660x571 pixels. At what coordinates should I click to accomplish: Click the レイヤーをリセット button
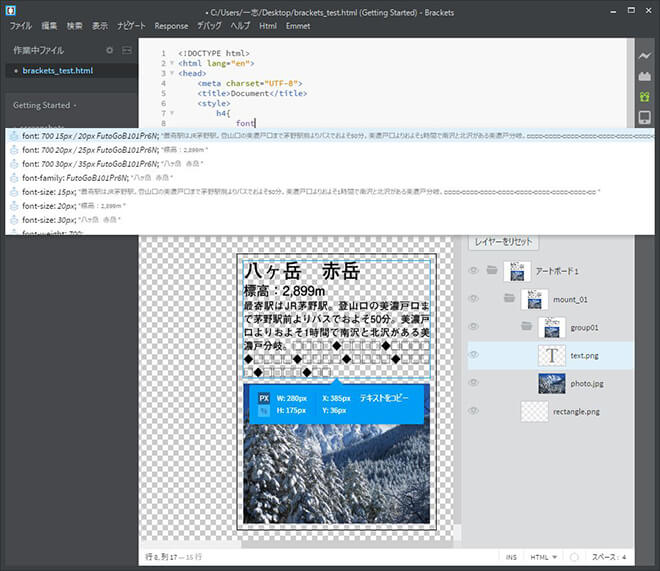coord(503,242)
